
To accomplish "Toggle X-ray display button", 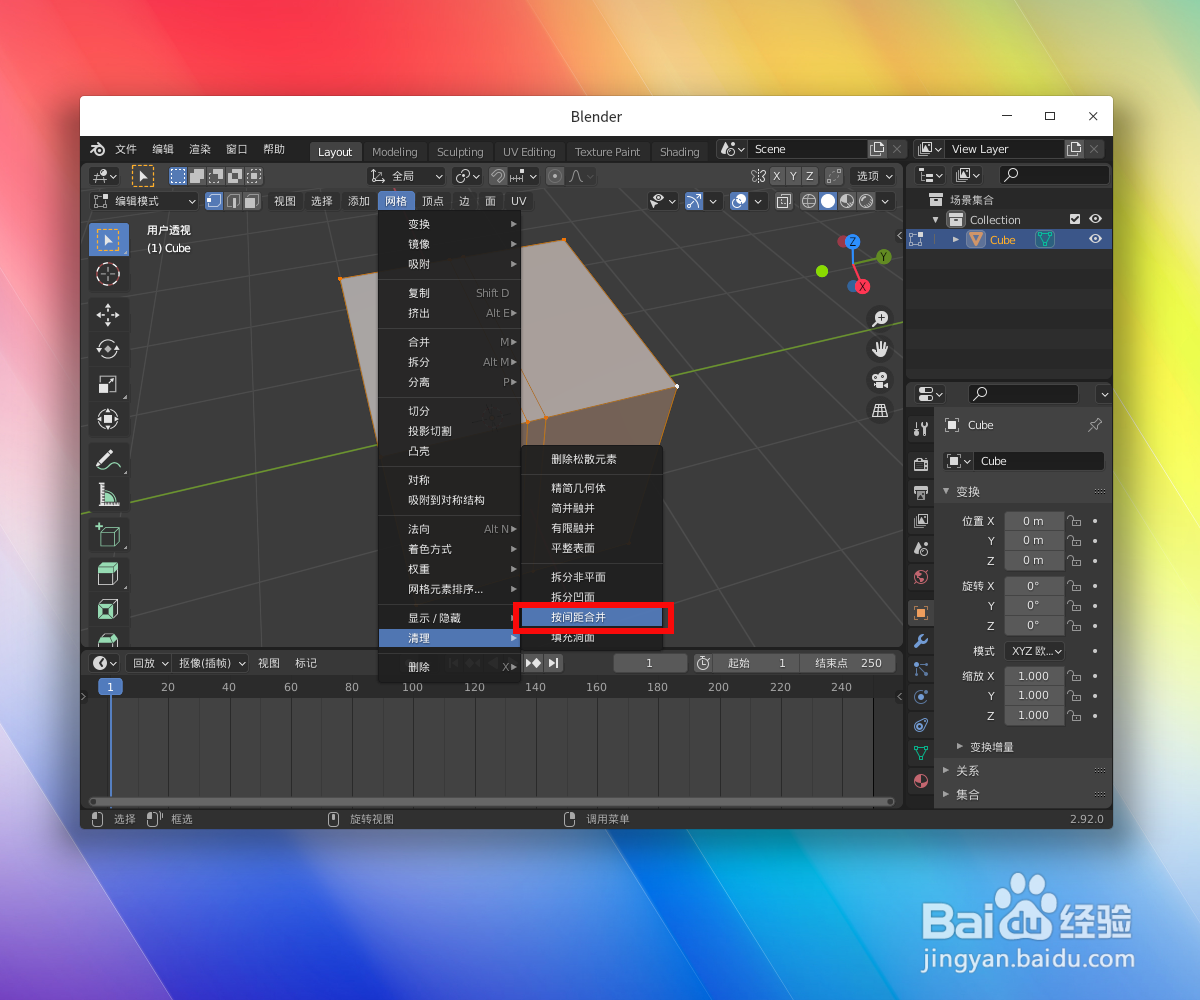I will [783, 201].
